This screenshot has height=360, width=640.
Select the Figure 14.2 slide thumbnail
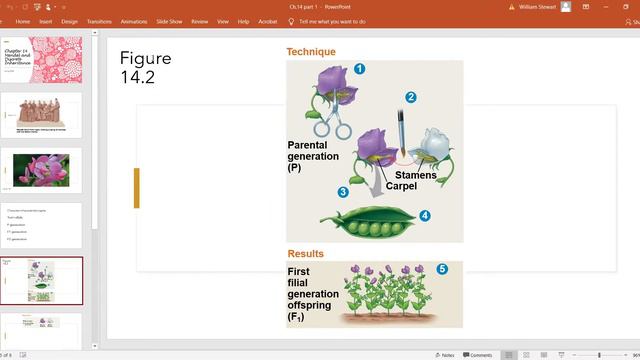[x=41, y=281]
